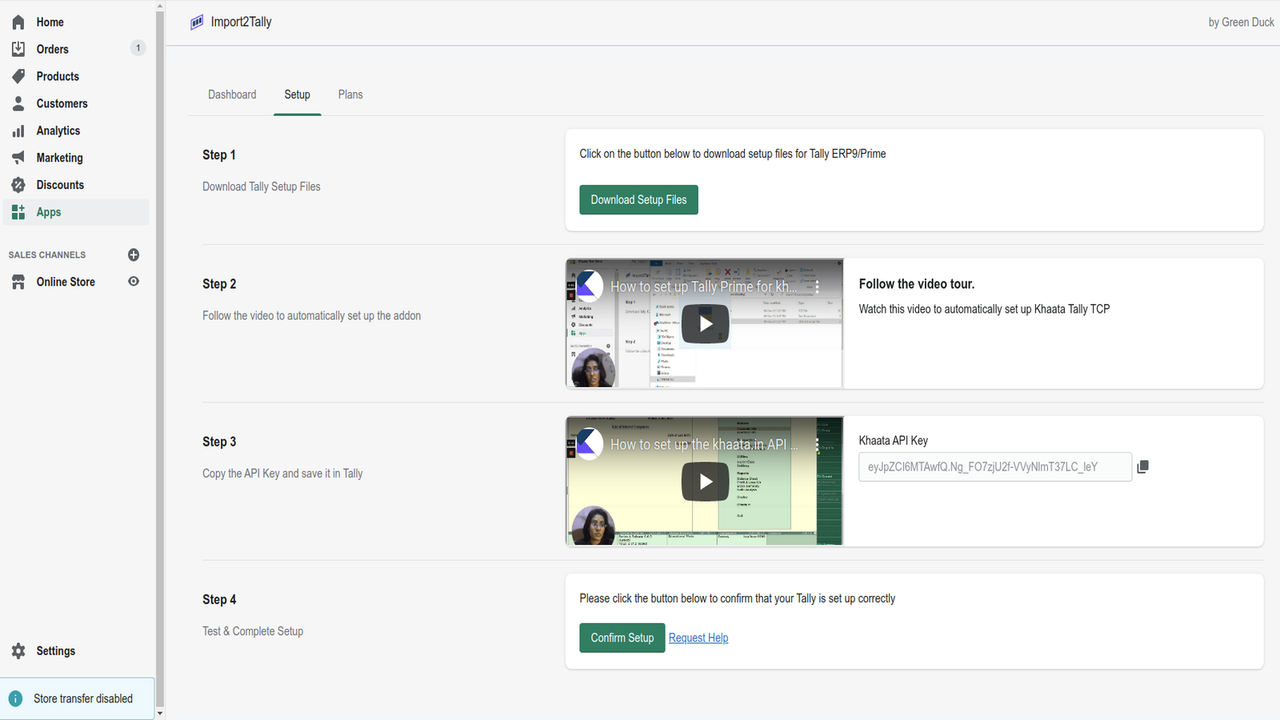The width and height of the screenshot is (1280, 720).
Task: Click the Marketing megaphone icon
Action: [18, 158]
